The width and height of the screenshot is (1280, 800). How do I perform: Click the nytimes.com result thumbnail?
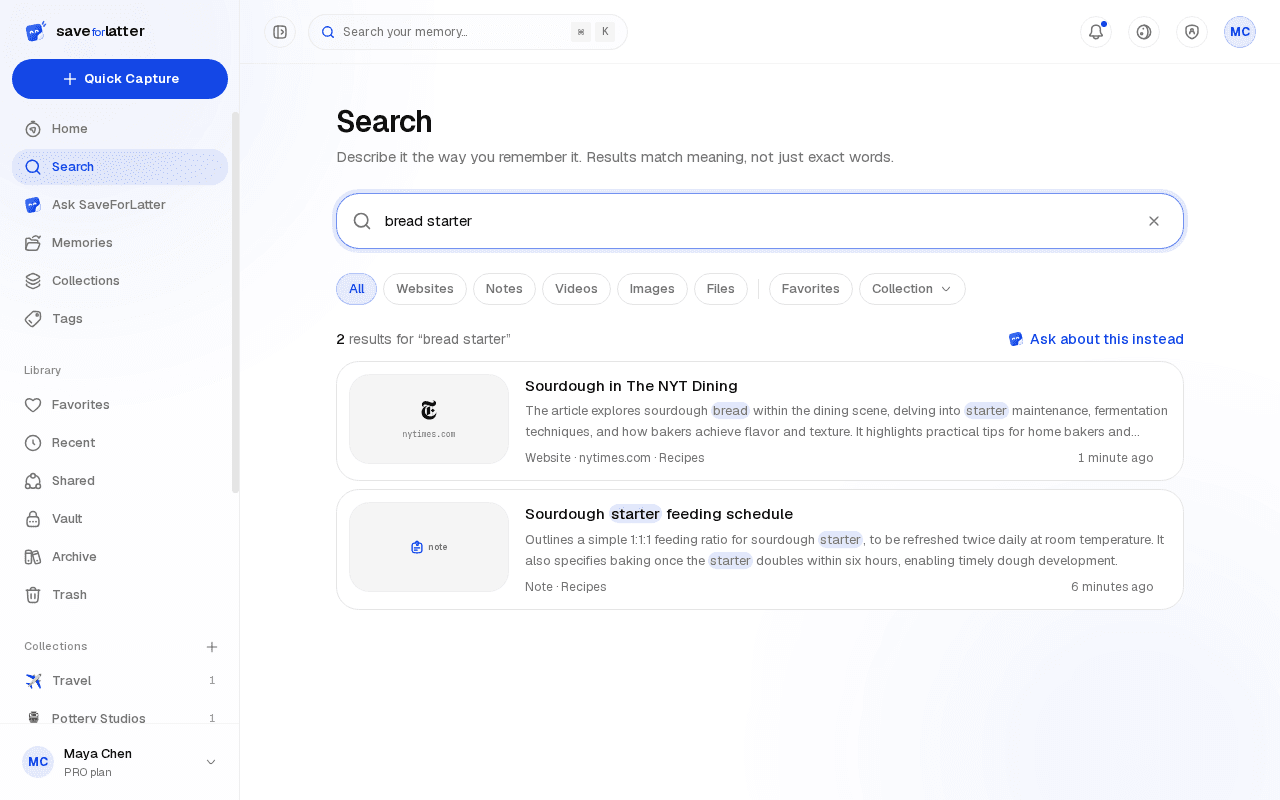(429, 419)
